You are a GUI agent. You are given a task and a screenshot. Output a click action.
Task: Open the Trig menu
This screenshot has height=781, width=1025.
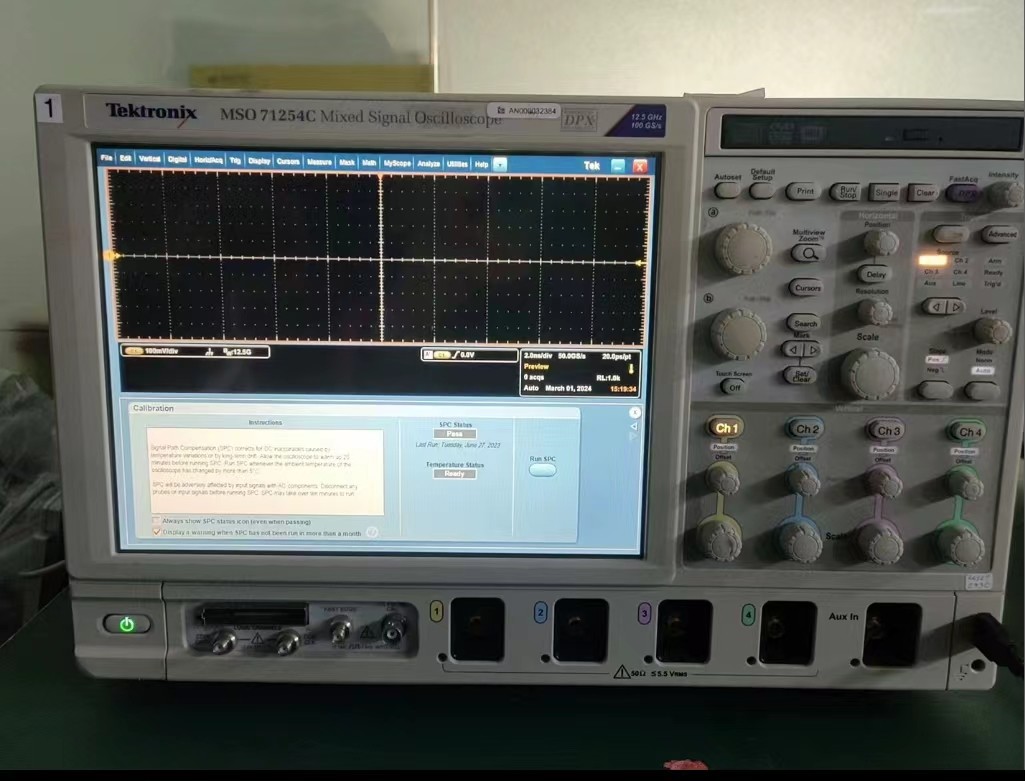click(x=235, y=161)
